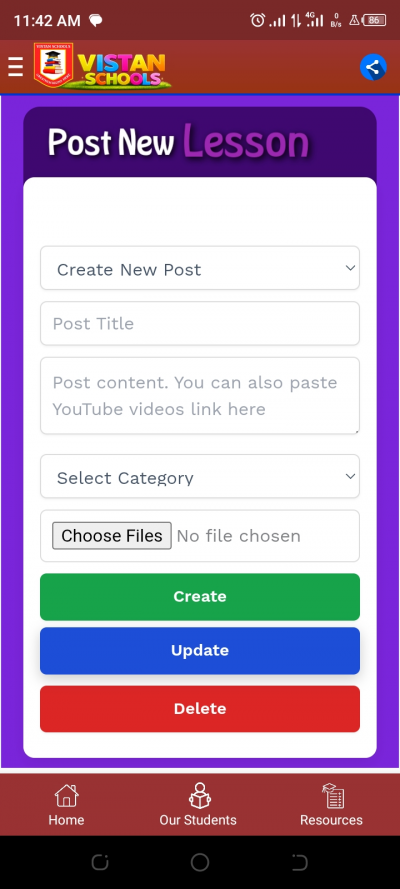The width and height of the screenshot is (400, 889).
Task: Click the green Create button
Action: coord(200,596)
